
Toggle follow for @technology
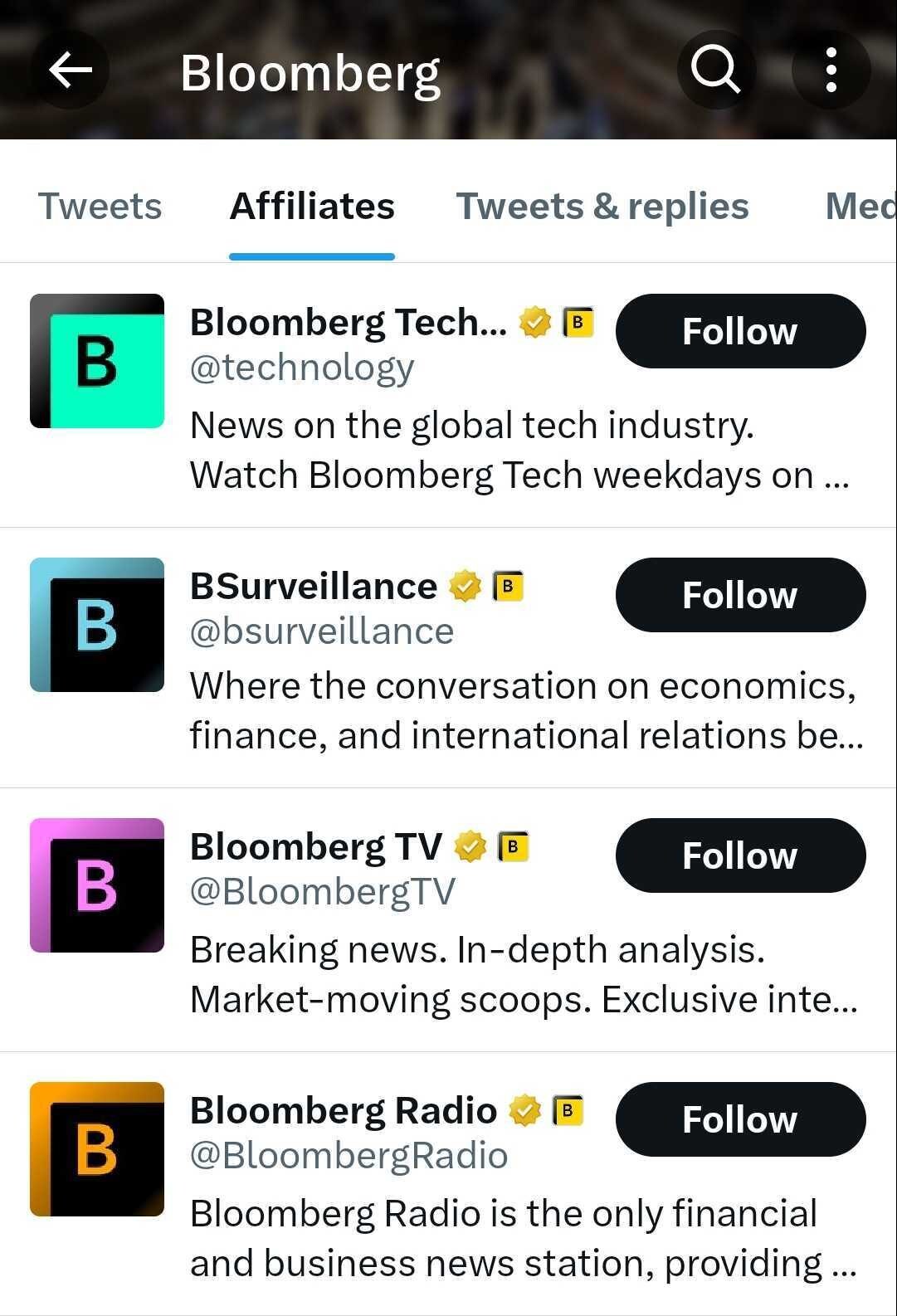coord(740,330)
